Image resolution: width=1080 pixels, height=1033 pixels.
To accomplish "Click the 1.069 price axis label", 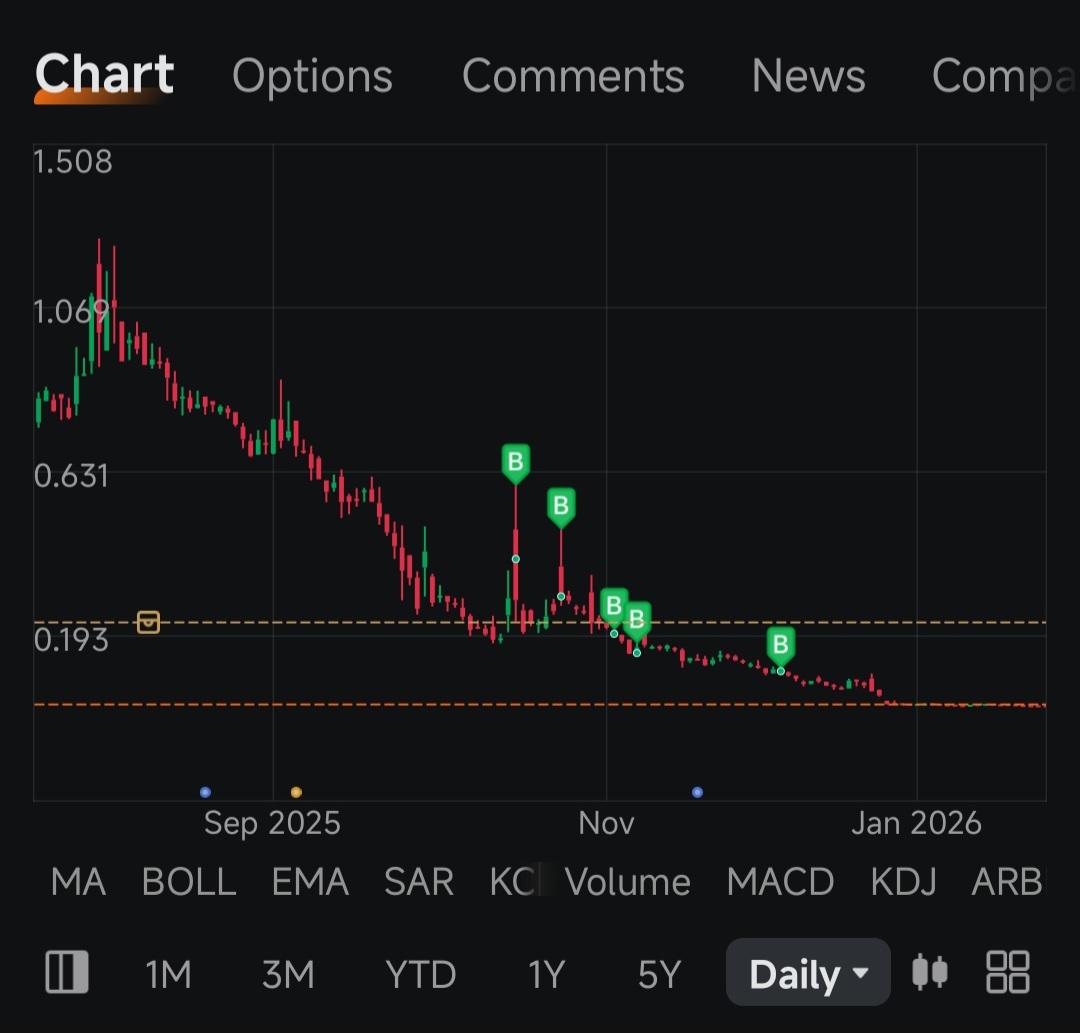I will pos(72,312).
